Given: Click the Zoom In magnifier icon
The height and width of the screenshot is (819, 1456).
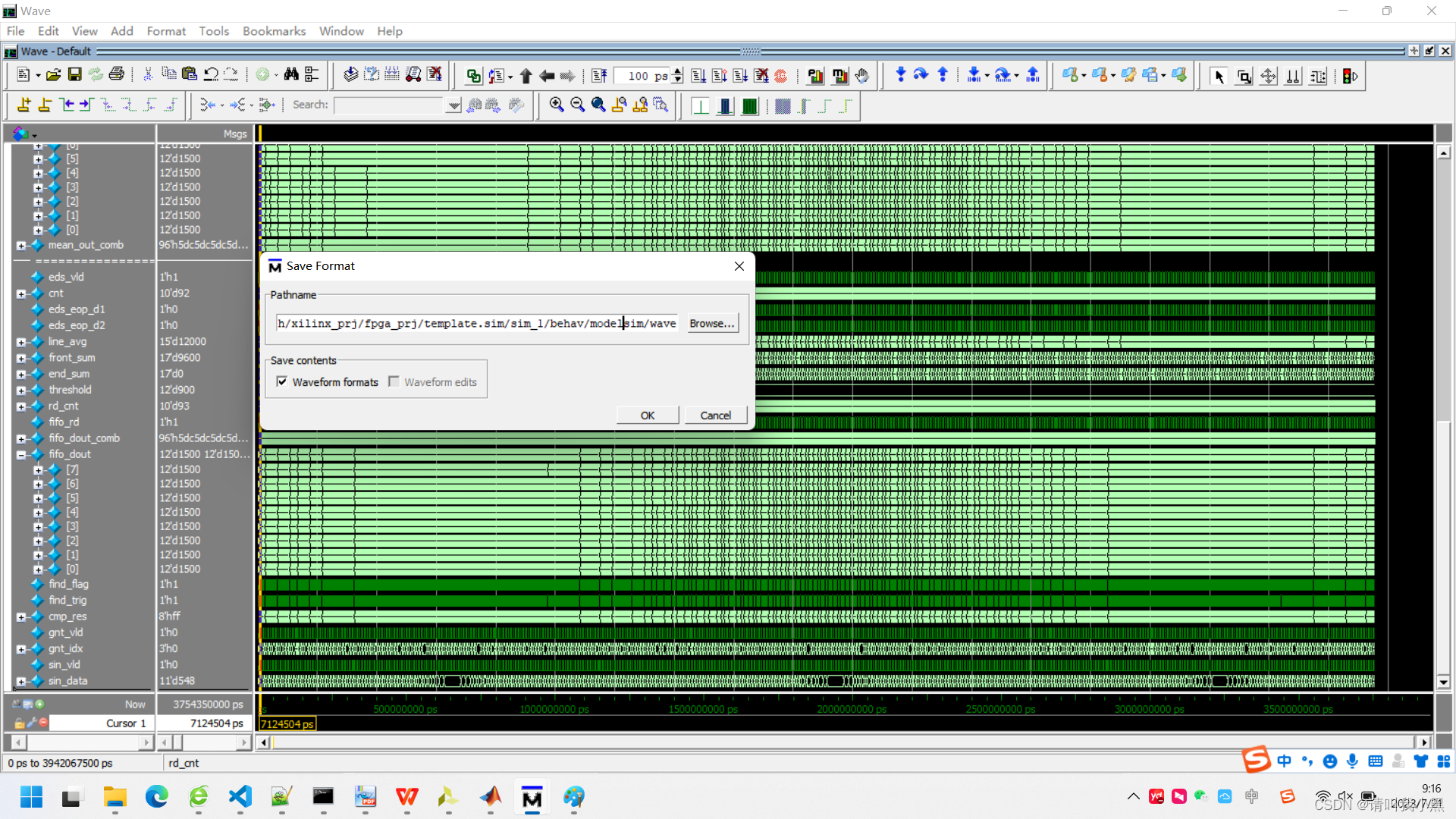Looking at the screenshot, I should (557, 105).
